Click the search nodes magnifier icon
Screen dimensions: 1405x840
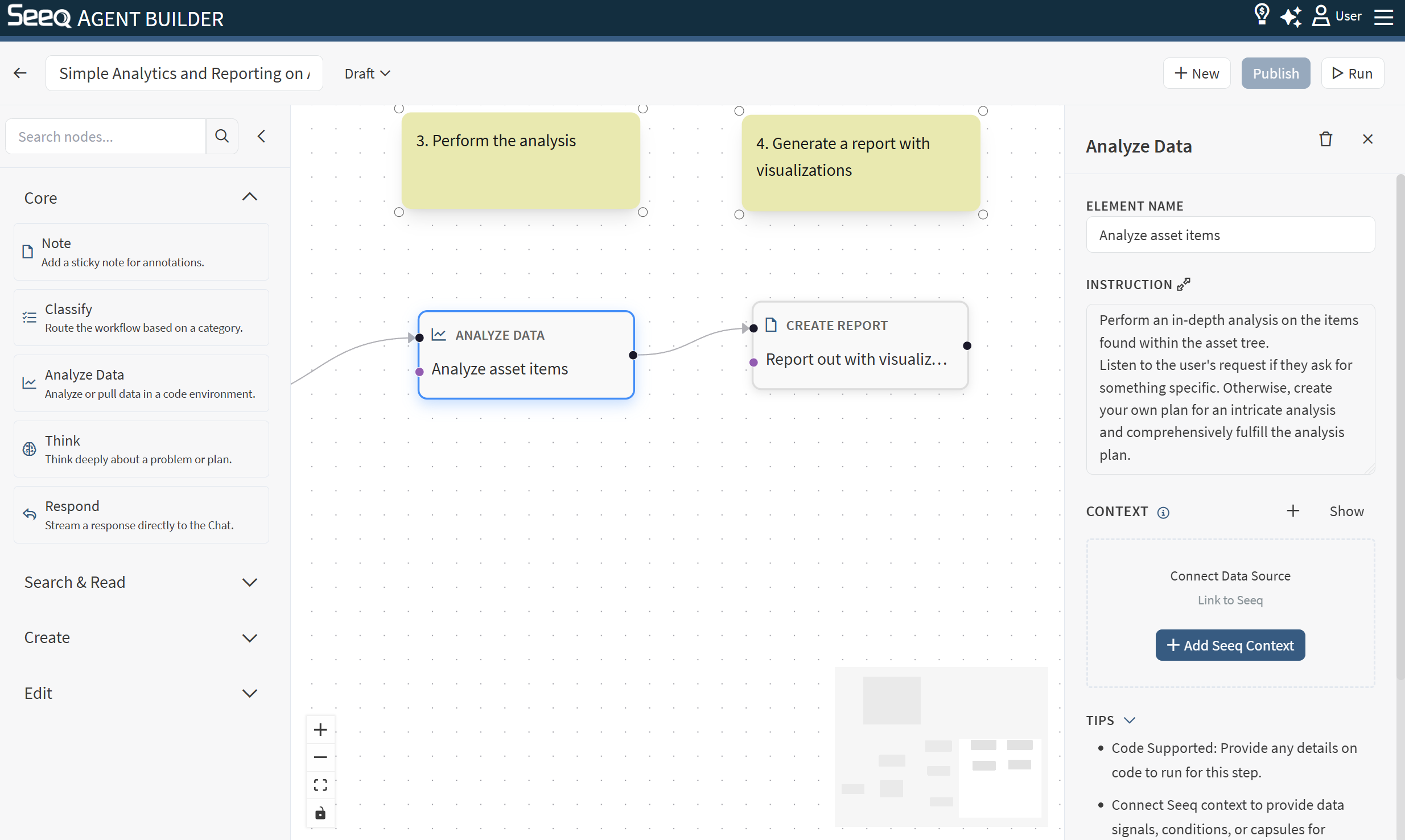point(222,136)
